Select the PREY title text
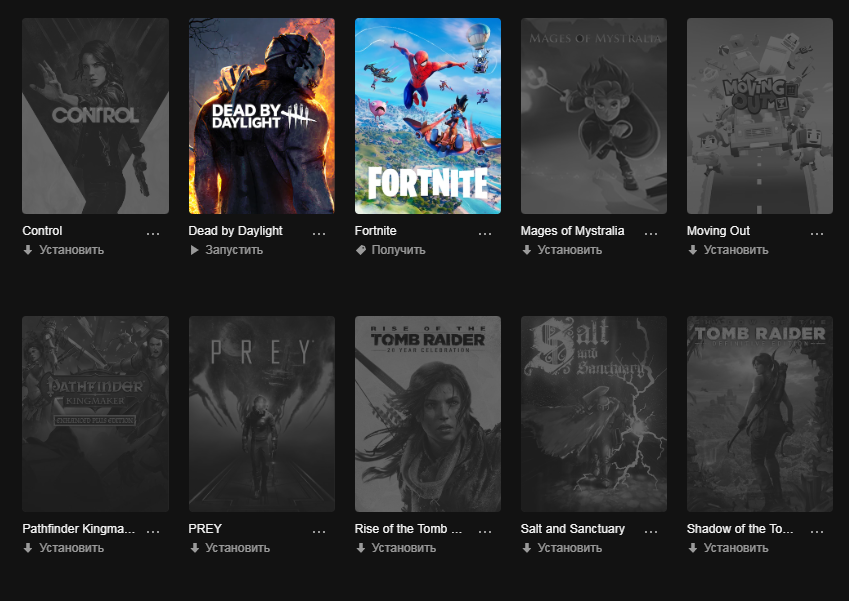 pos(205,529)
